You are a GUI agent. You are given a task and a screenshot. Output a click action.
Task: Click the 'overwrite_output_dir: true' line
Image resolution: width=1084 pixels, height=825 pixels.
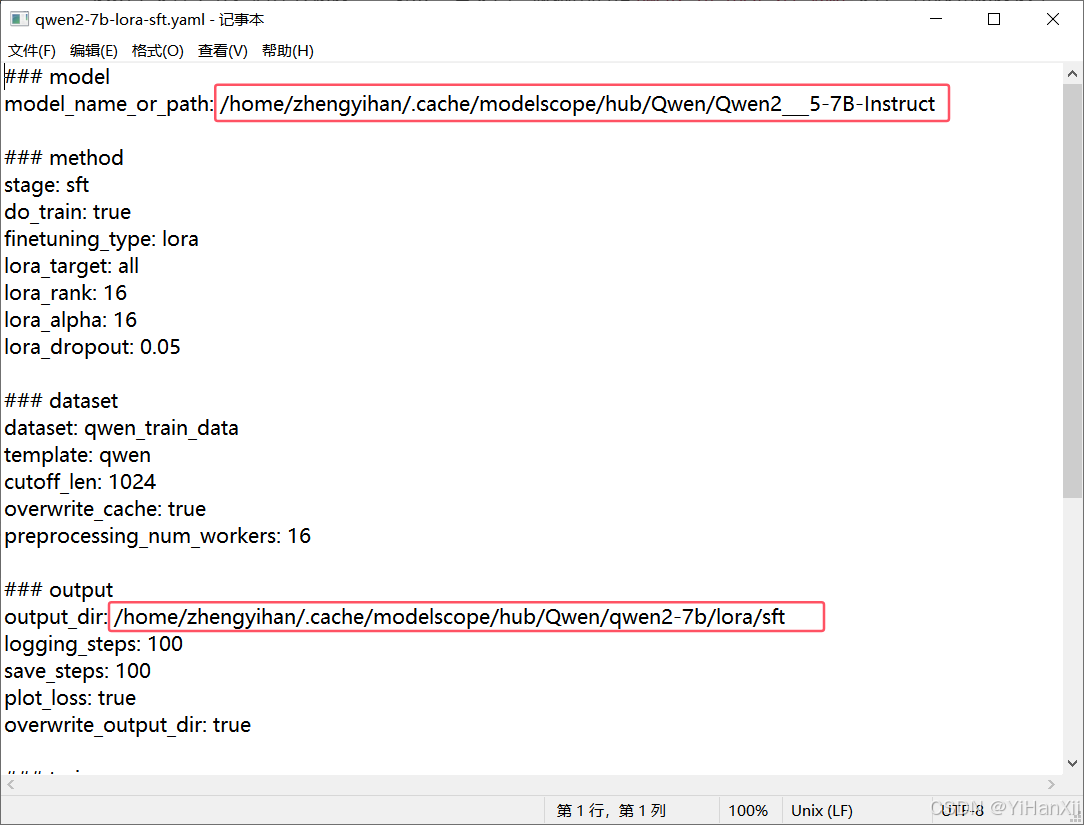coord(127,725)
